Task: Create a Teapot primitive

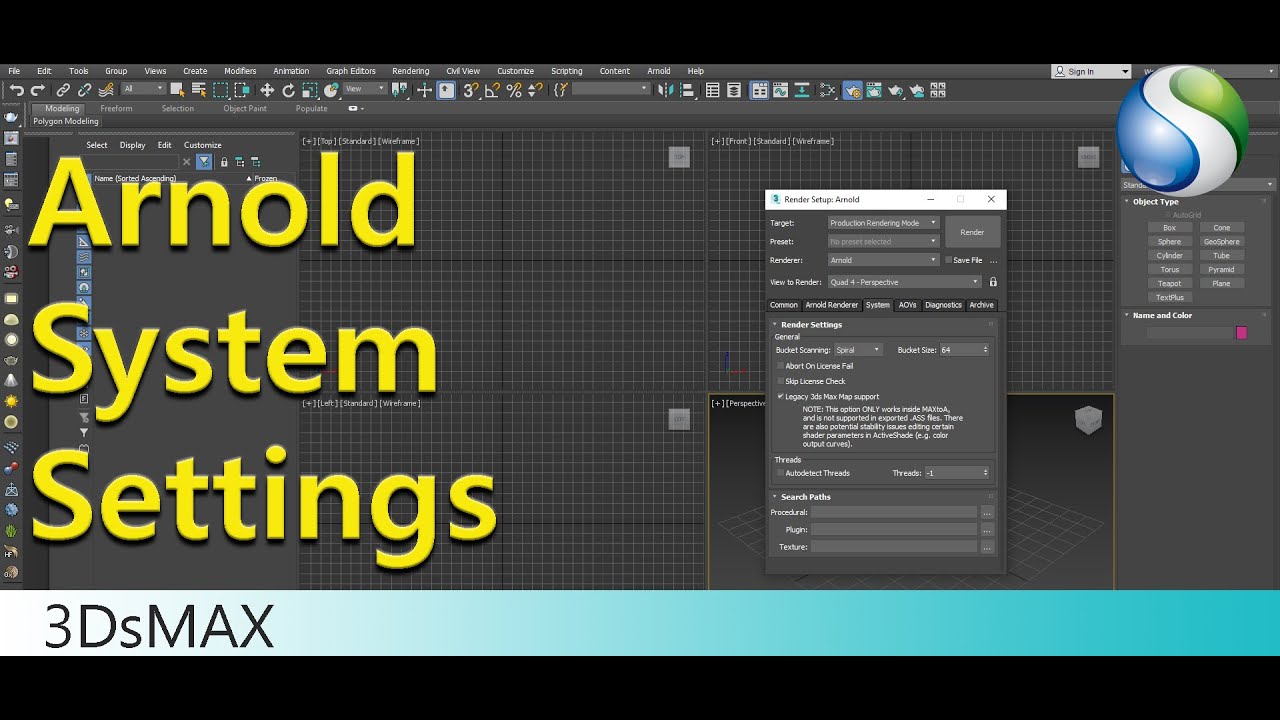Action: pyautogui.click(x=1169, y=283)
